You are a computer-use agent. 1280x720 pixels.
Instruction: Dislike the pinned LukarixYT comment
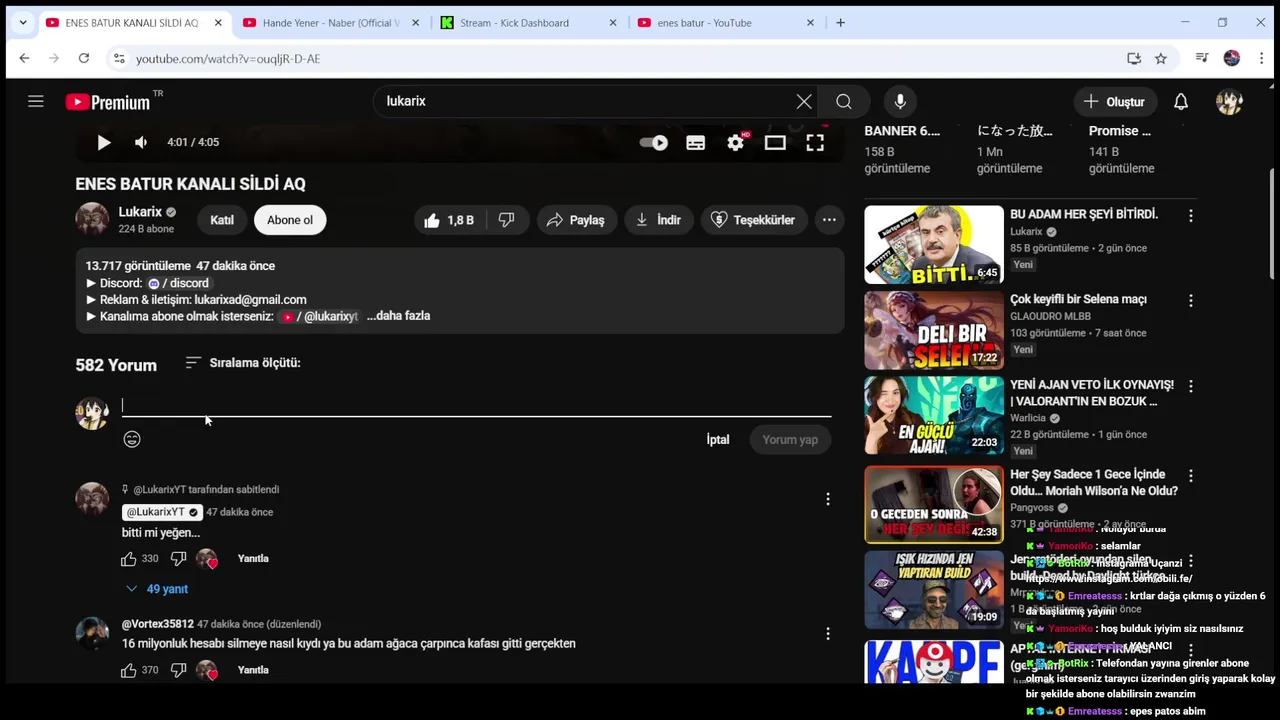[x=179, y=559]
